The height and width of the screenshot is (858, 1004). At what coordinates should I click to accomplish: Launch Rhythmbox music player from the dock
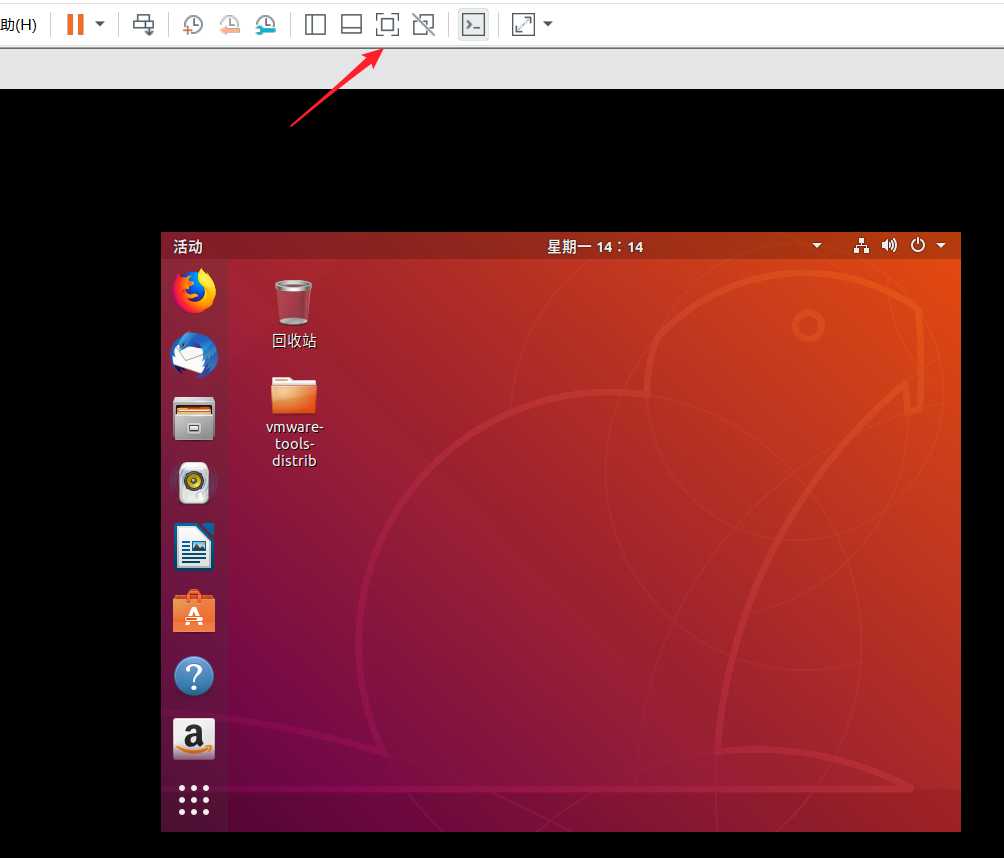194,483
